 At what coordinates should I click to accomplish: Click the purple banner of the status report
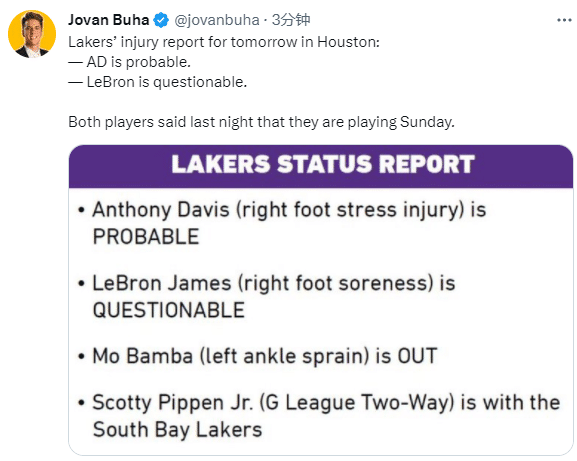[x=321, y=167]
